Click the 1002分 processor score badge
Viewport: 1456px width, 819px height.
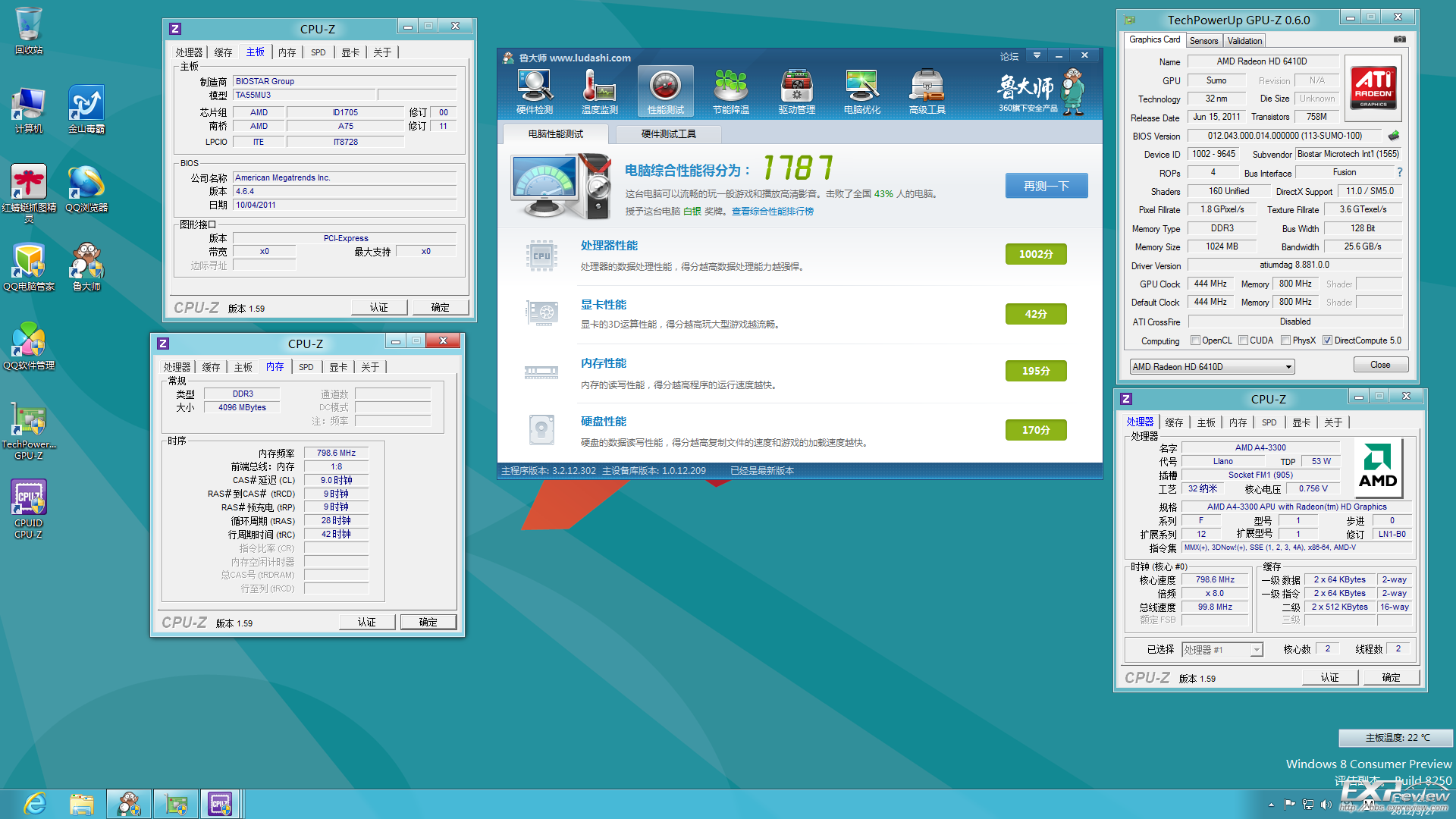(x=1036, y=254)
